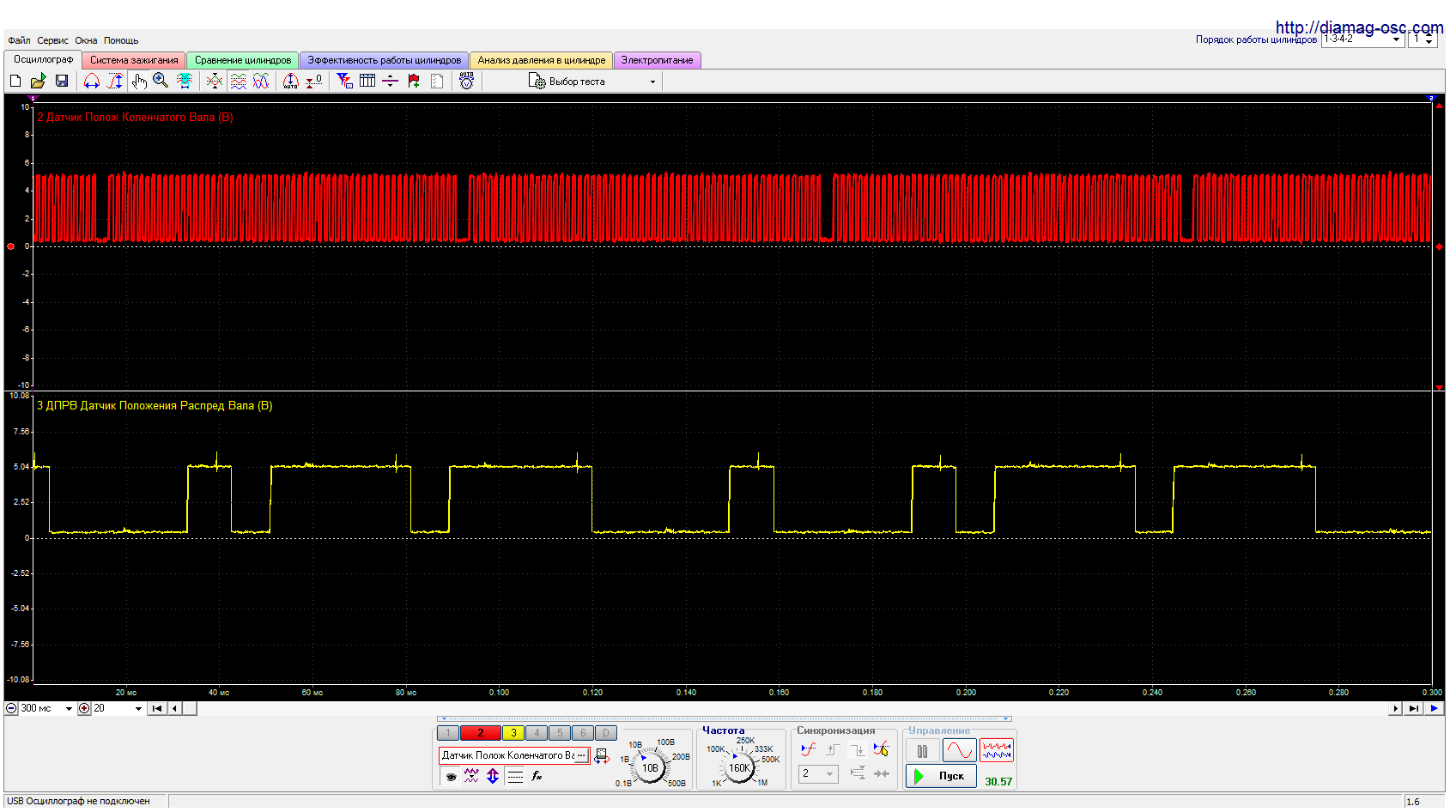Viewport: 1456px width, 812px height.
Task: Click the wave filter icon in channel panel
Action: point(471,776)
